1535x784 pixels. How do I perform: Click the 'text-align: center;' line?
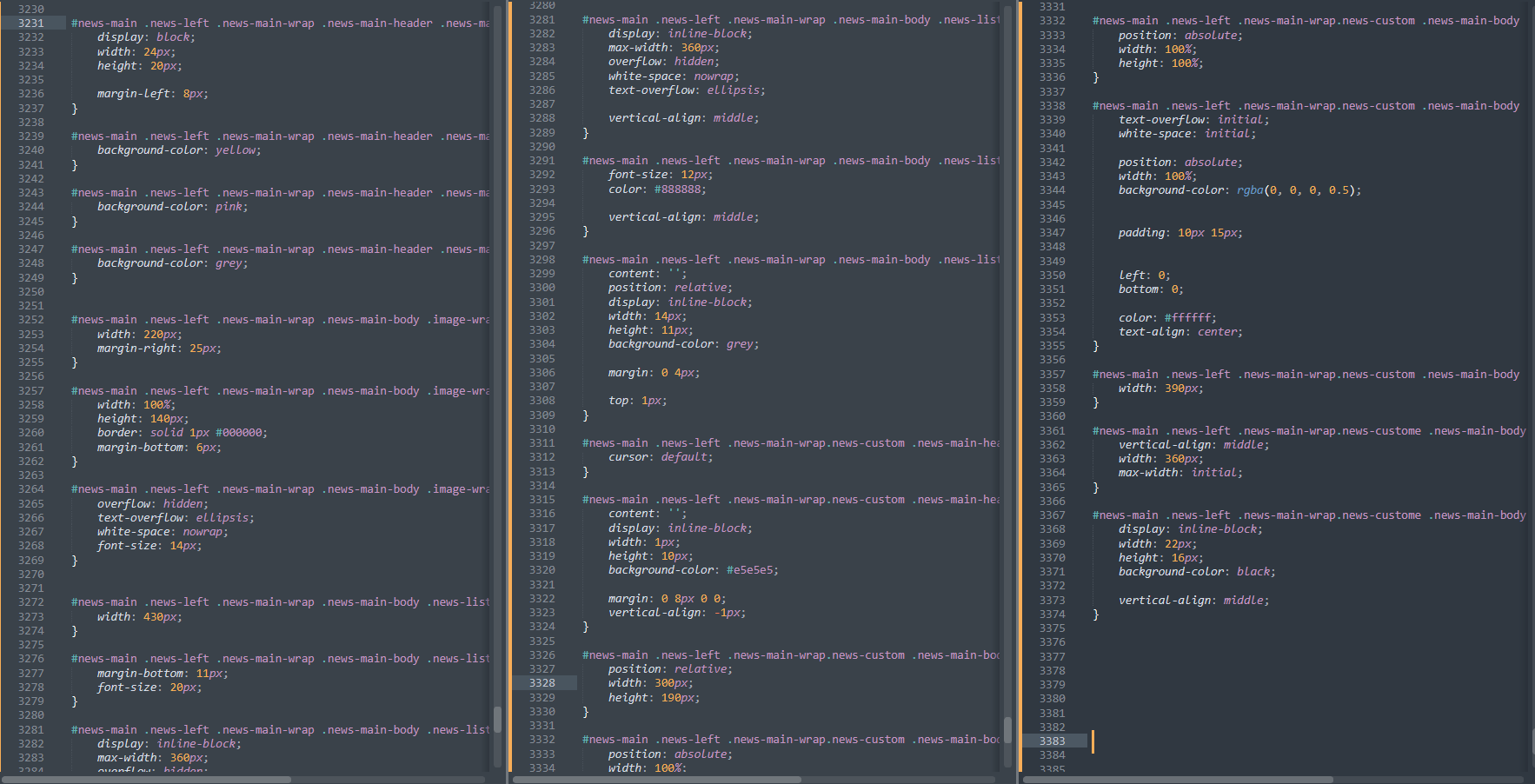[1180, 332]
